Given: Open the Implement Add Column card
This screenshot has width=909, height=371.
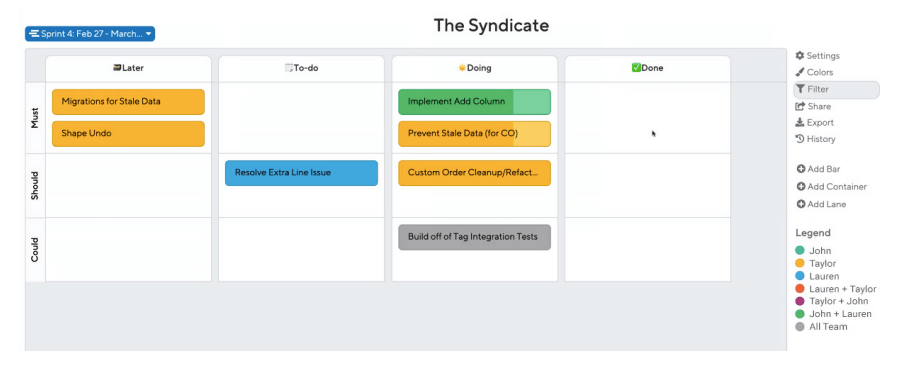Looking at the screenshot, I should (x=474, y=102).
